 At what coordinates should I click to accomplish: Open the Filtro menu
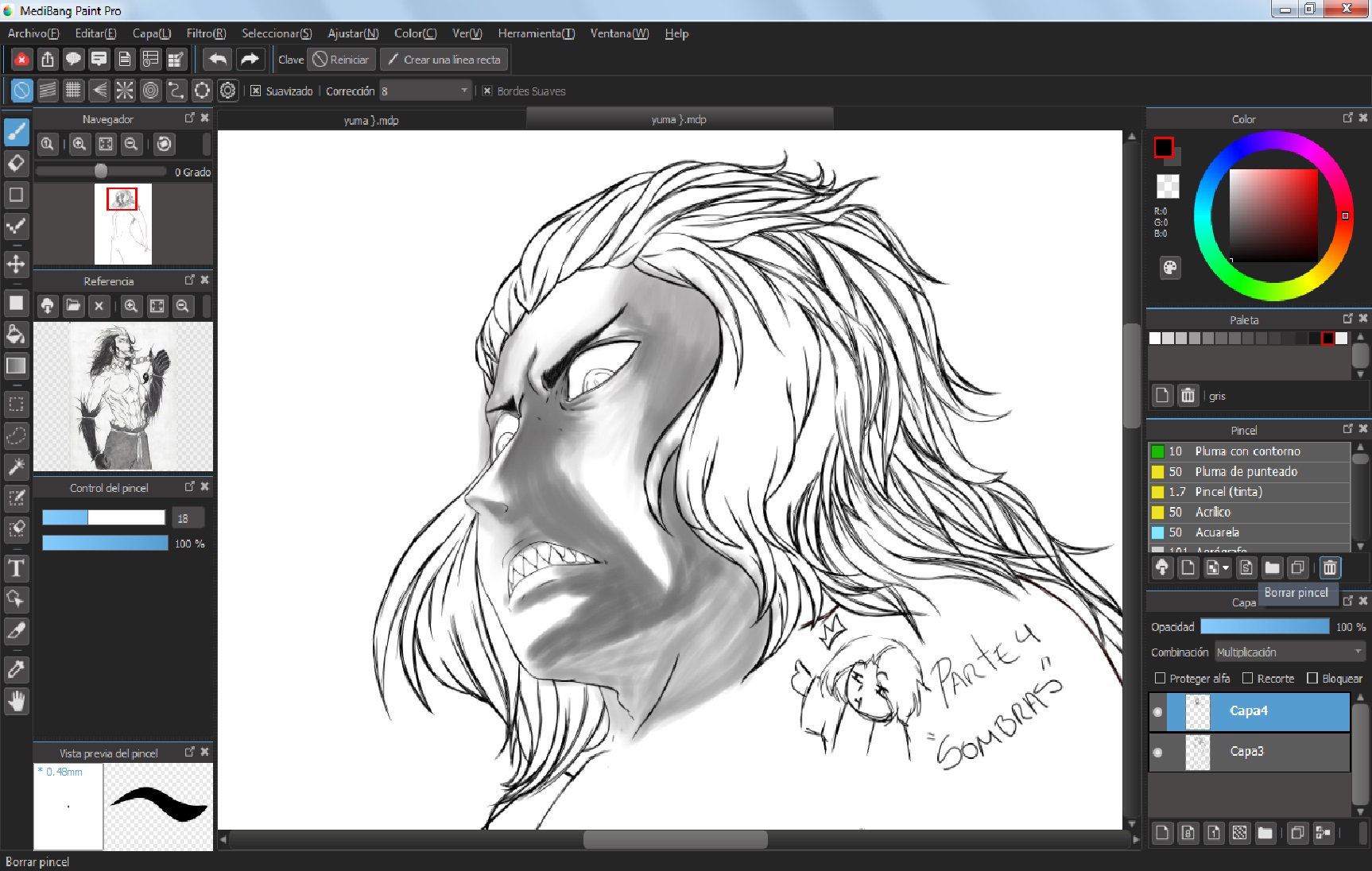[x=206, y=33]
